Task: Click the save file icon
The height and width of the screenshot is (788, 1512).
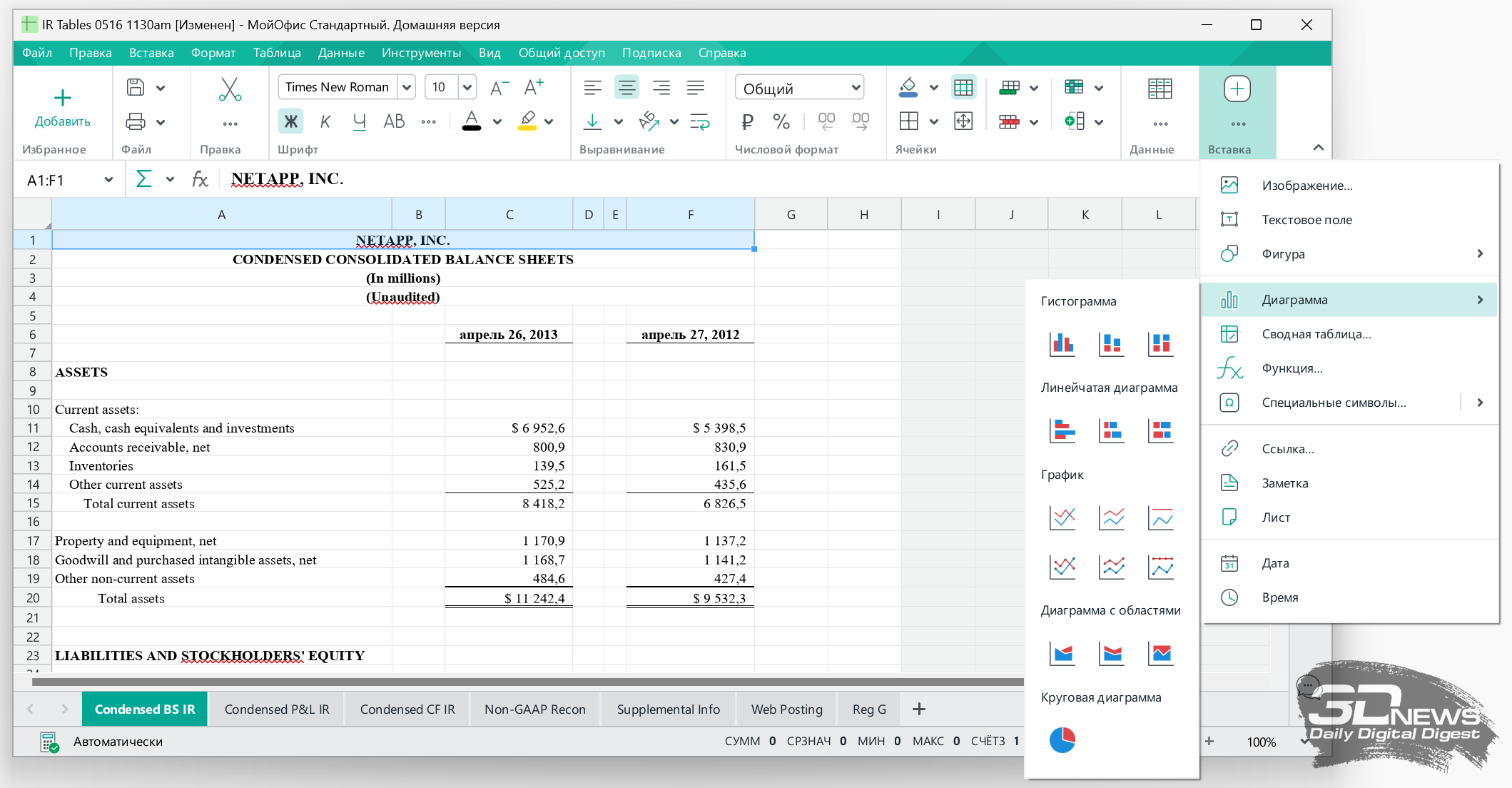Action: point(136,88)
